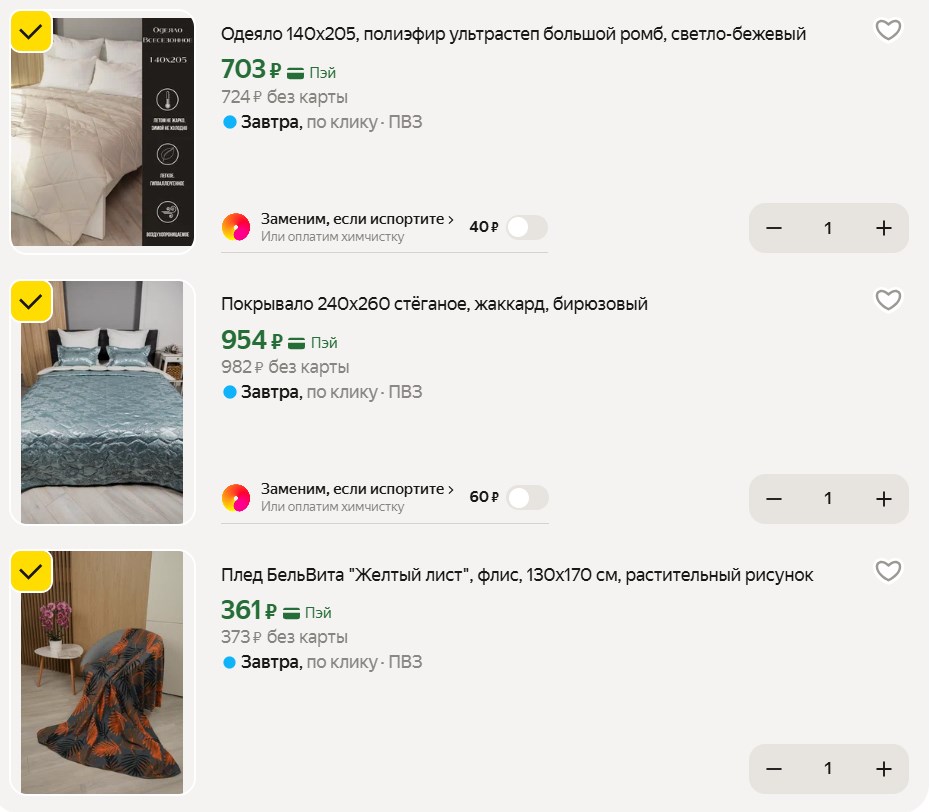
Task: Decrease quantity of the turquoise bedspread
Action: pos(774,498)
